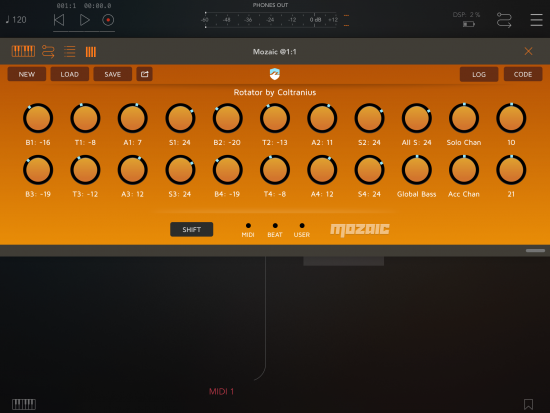Image resolution: width=550 pixels, height=413 pixels.
Task: Open the preset list icon
Action: 69,51
